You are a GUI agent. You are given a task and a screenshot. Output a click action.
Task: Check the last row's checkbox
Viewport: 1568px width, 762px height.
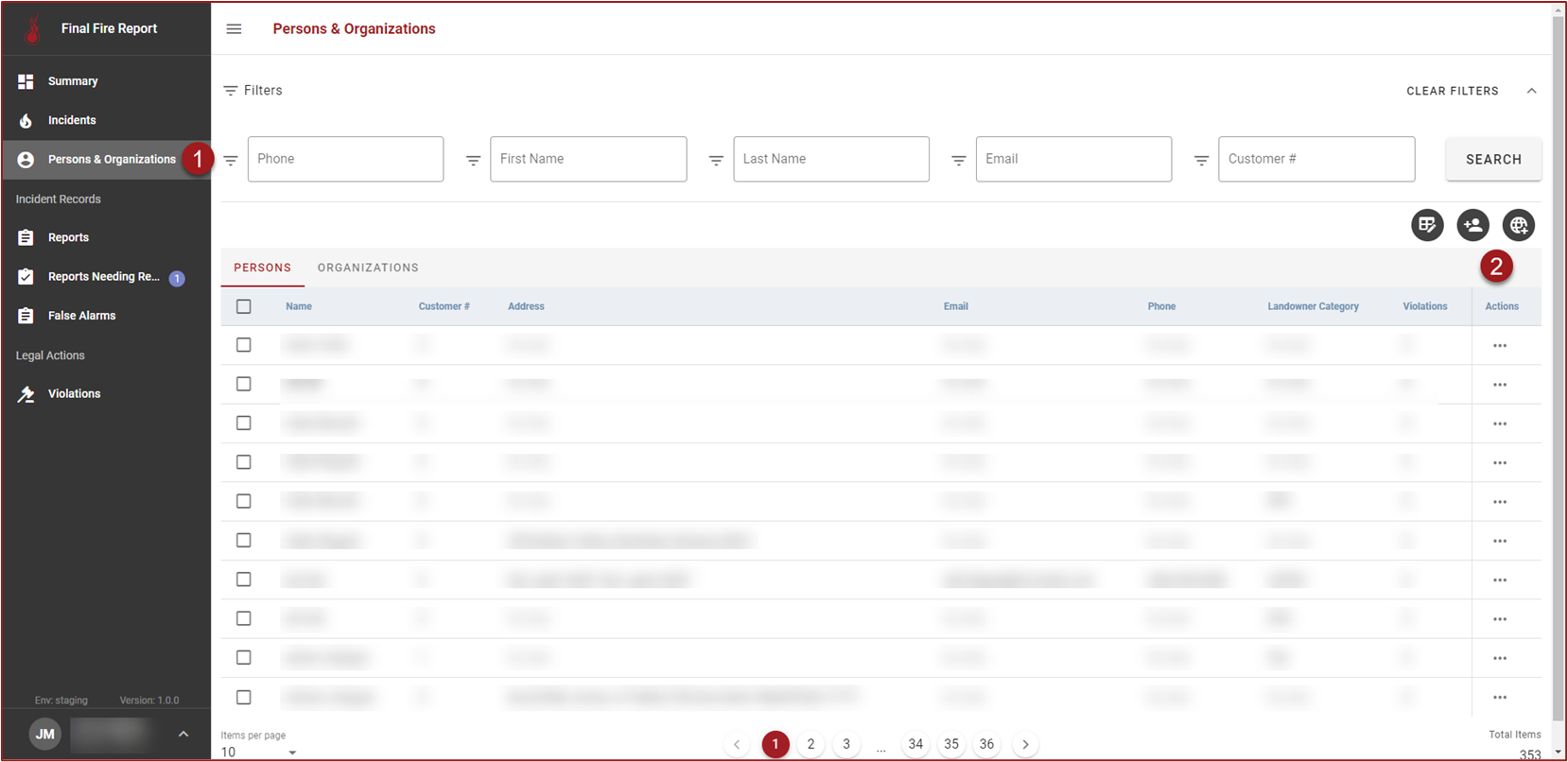[x=244, y=697]
